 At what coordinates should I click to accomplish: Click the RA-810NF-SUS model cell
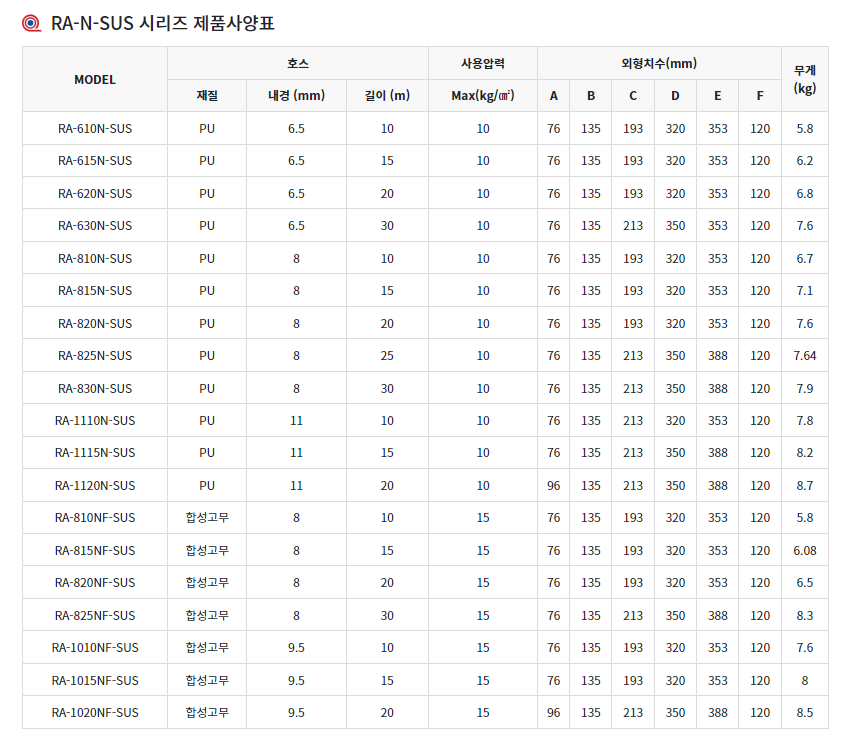(95, 518)
